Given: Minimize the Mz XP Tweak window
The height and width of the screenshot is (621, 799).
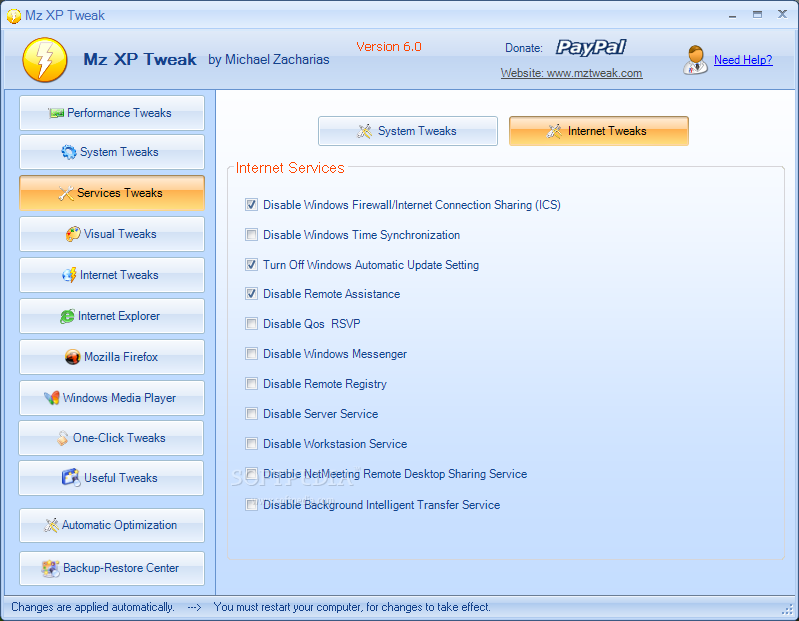Looking at the screenshot, I should [732, 15].
